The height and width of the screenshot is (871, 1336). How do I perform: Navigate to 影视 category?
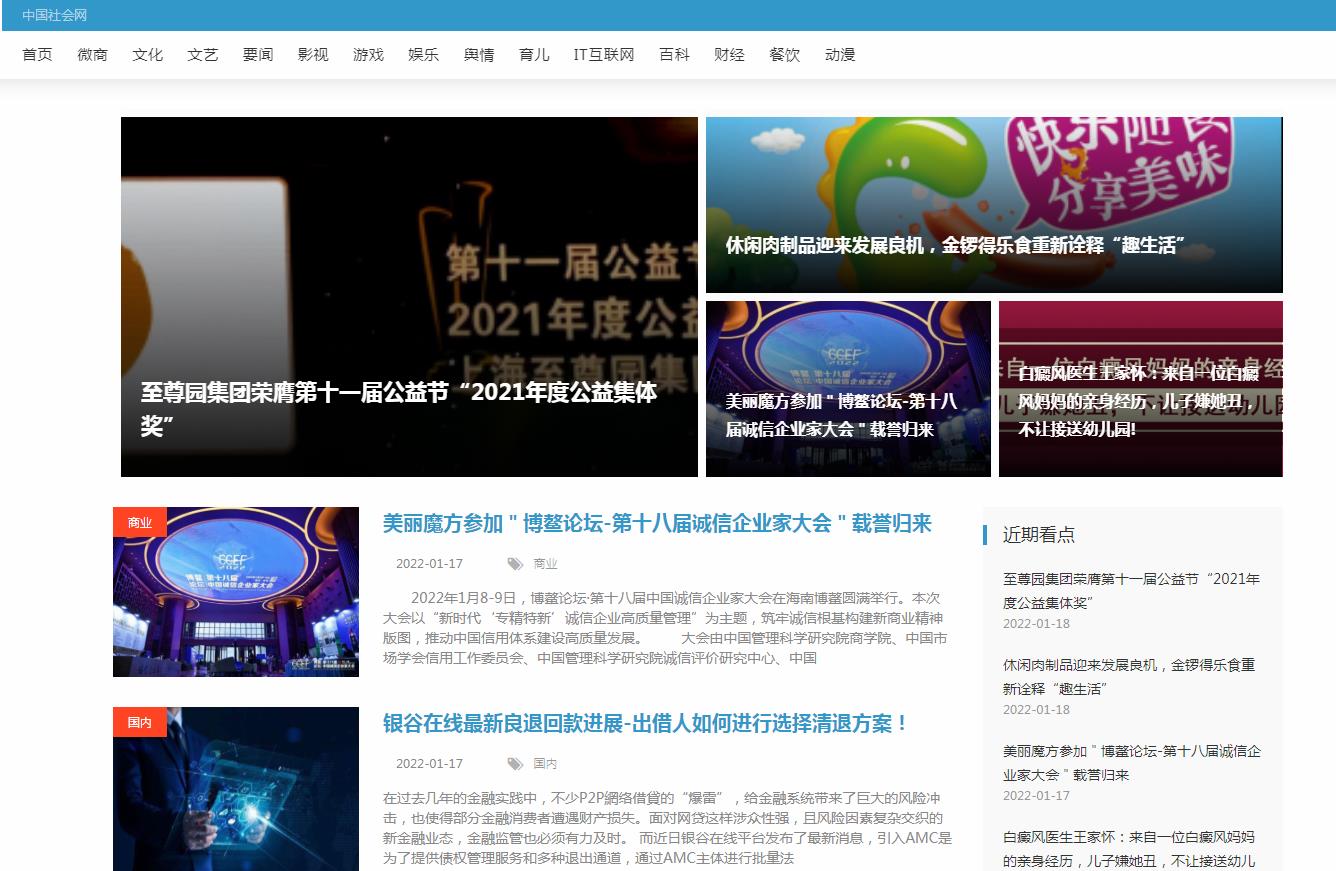click(313, 55)
